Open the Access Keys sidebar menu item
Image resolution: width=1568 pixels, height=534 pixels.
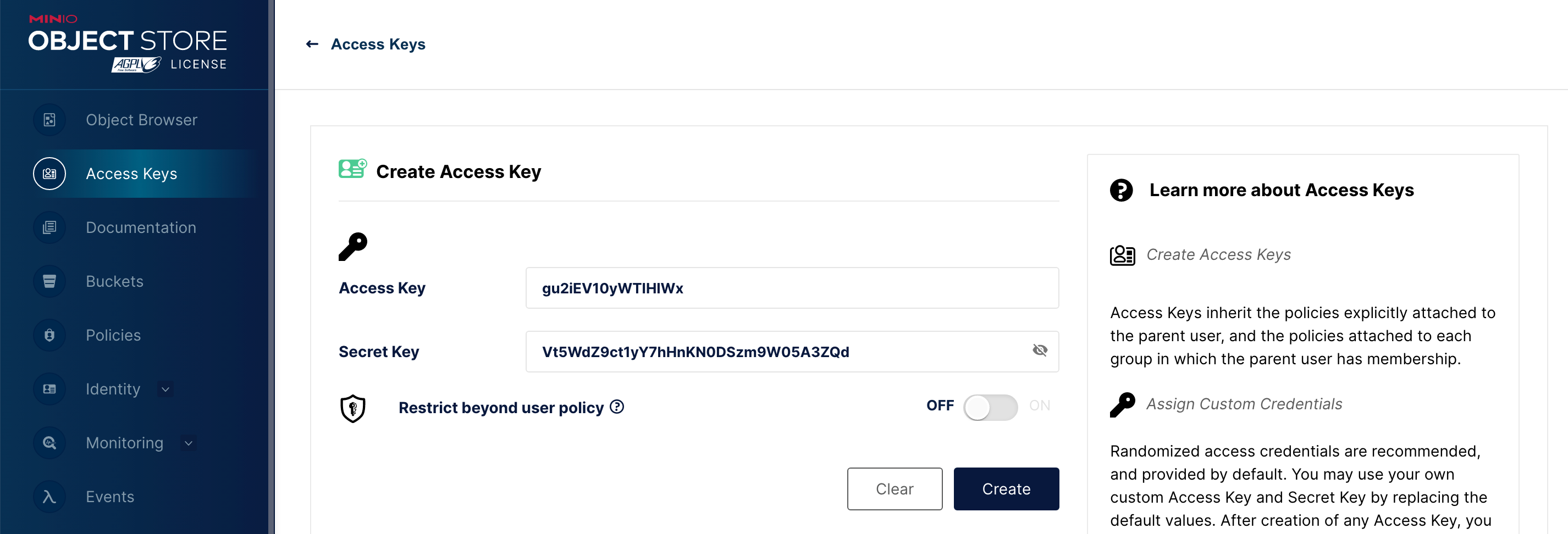[x=131, y=174]
